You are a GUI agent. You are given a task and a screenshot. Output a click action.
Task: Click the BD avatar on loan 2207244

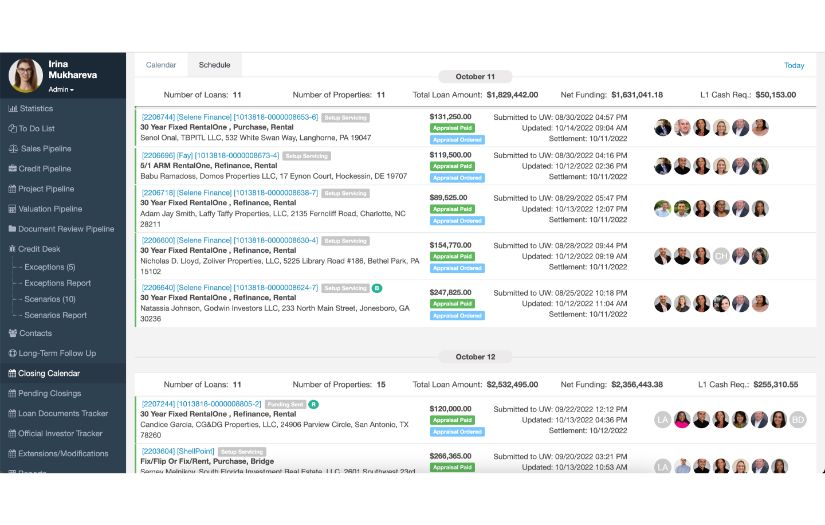pos(798,420)
